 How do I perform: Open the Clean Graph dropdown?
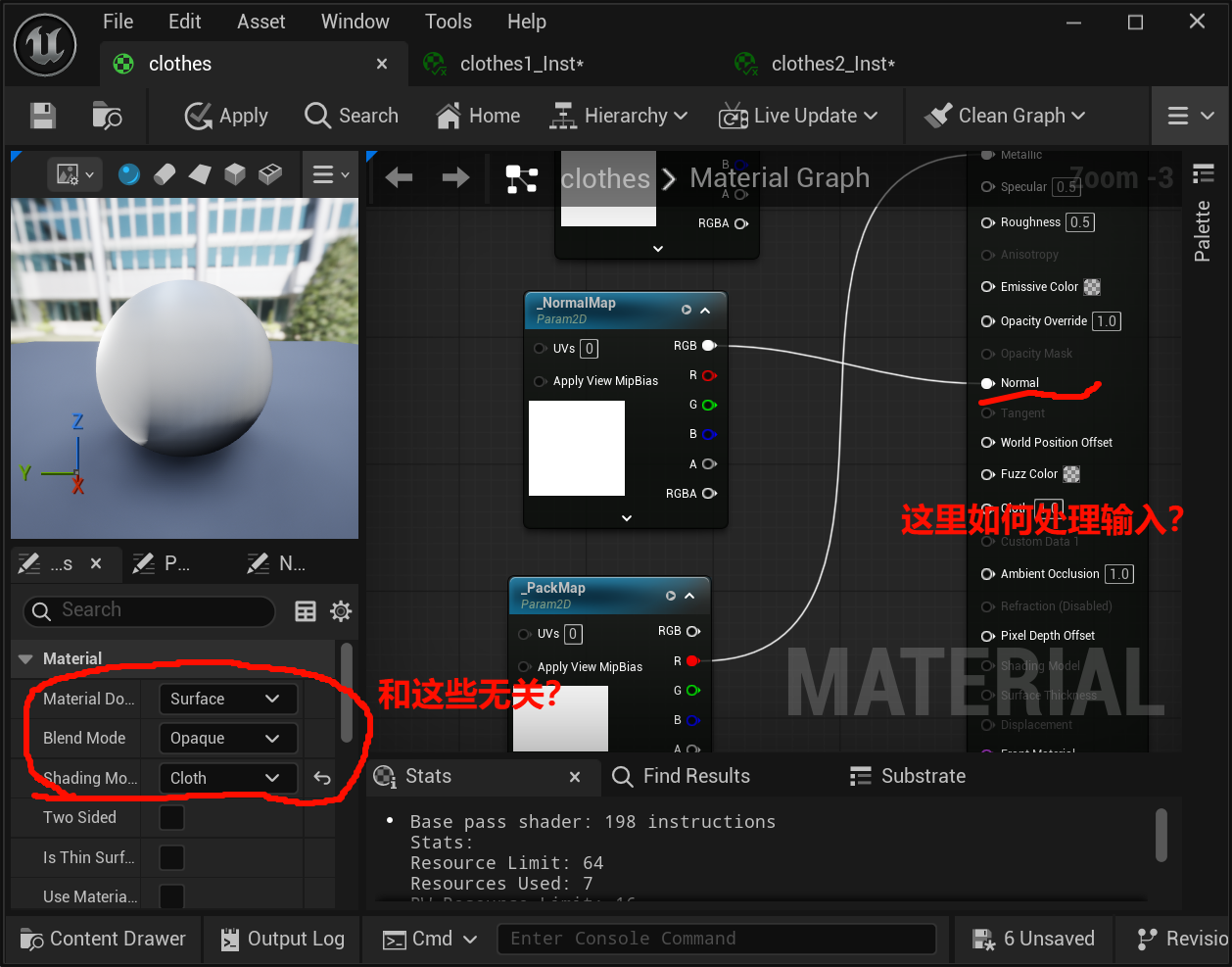1005,116
